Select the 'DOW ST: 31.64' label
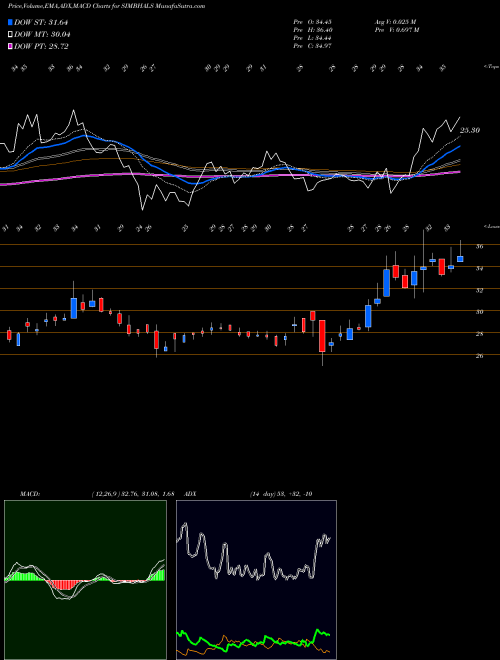Viewport: 500px width, 660px height. click(41, 22)
